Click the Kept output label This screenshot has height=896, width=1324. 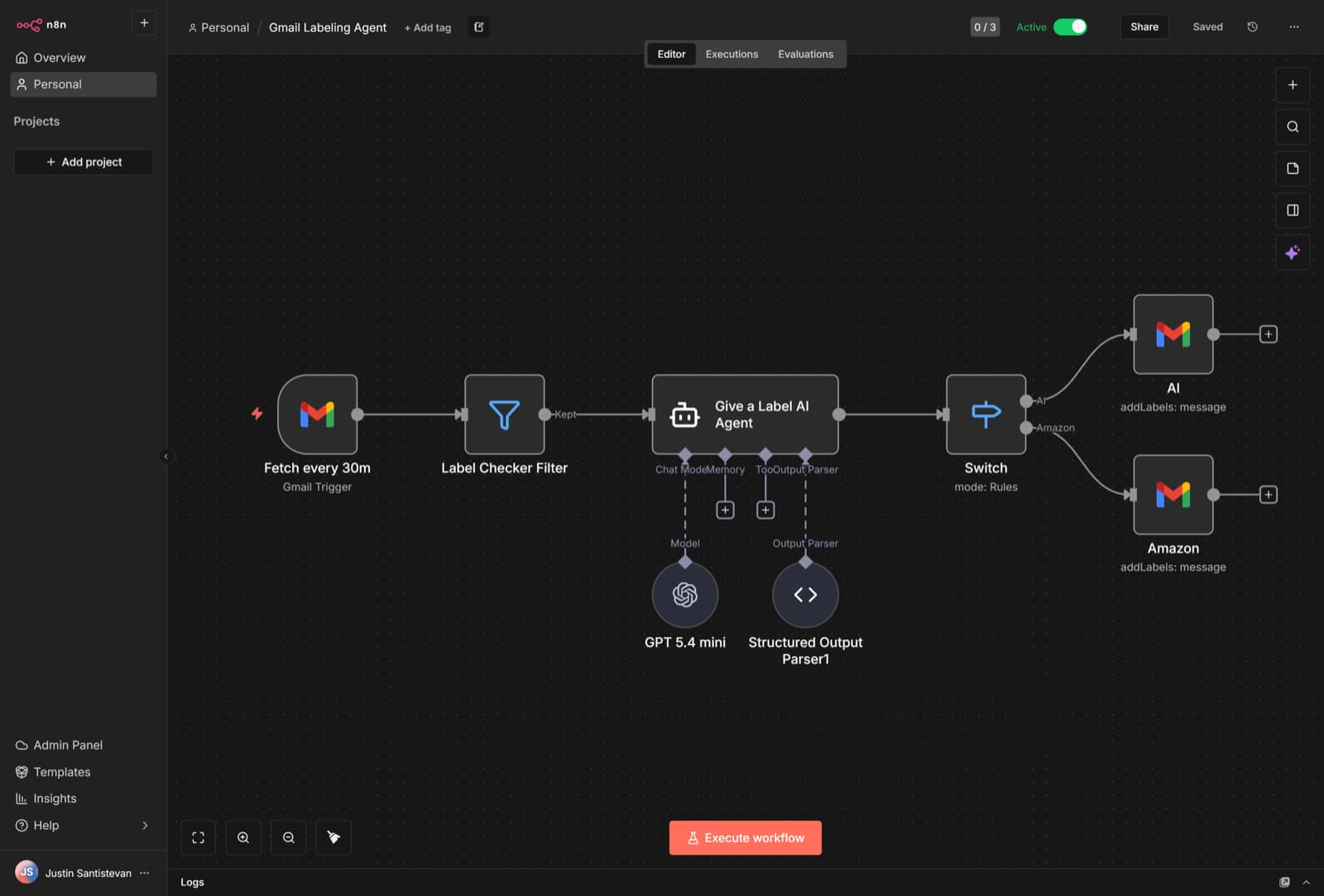pos(565,414)
